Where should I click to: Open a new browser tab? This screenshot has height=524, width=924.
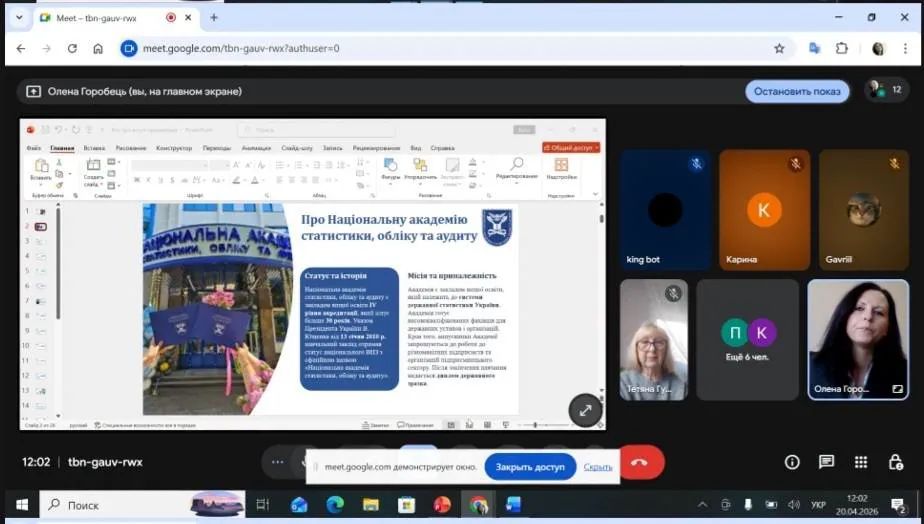pos(214,17)
